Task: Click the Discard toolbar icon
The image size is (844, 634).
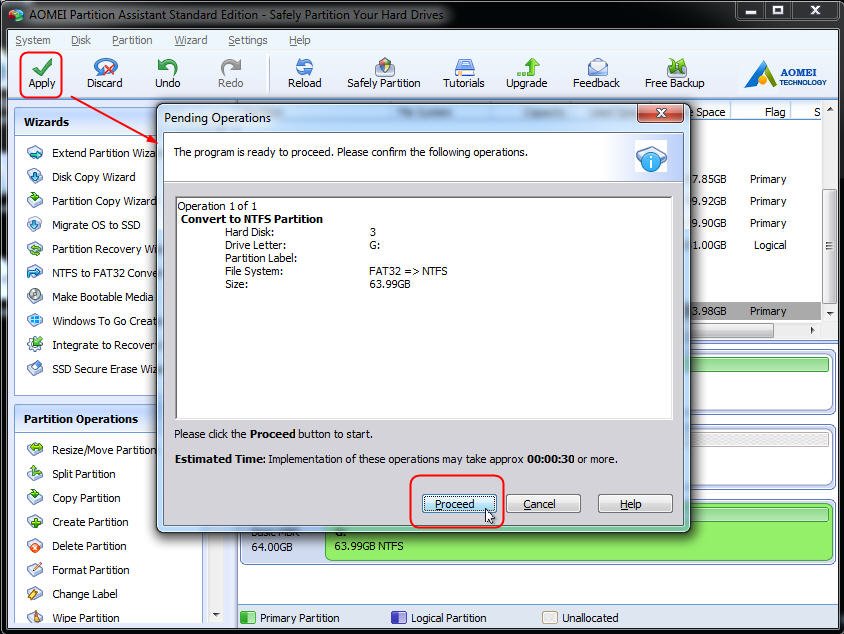Action: 104,74
